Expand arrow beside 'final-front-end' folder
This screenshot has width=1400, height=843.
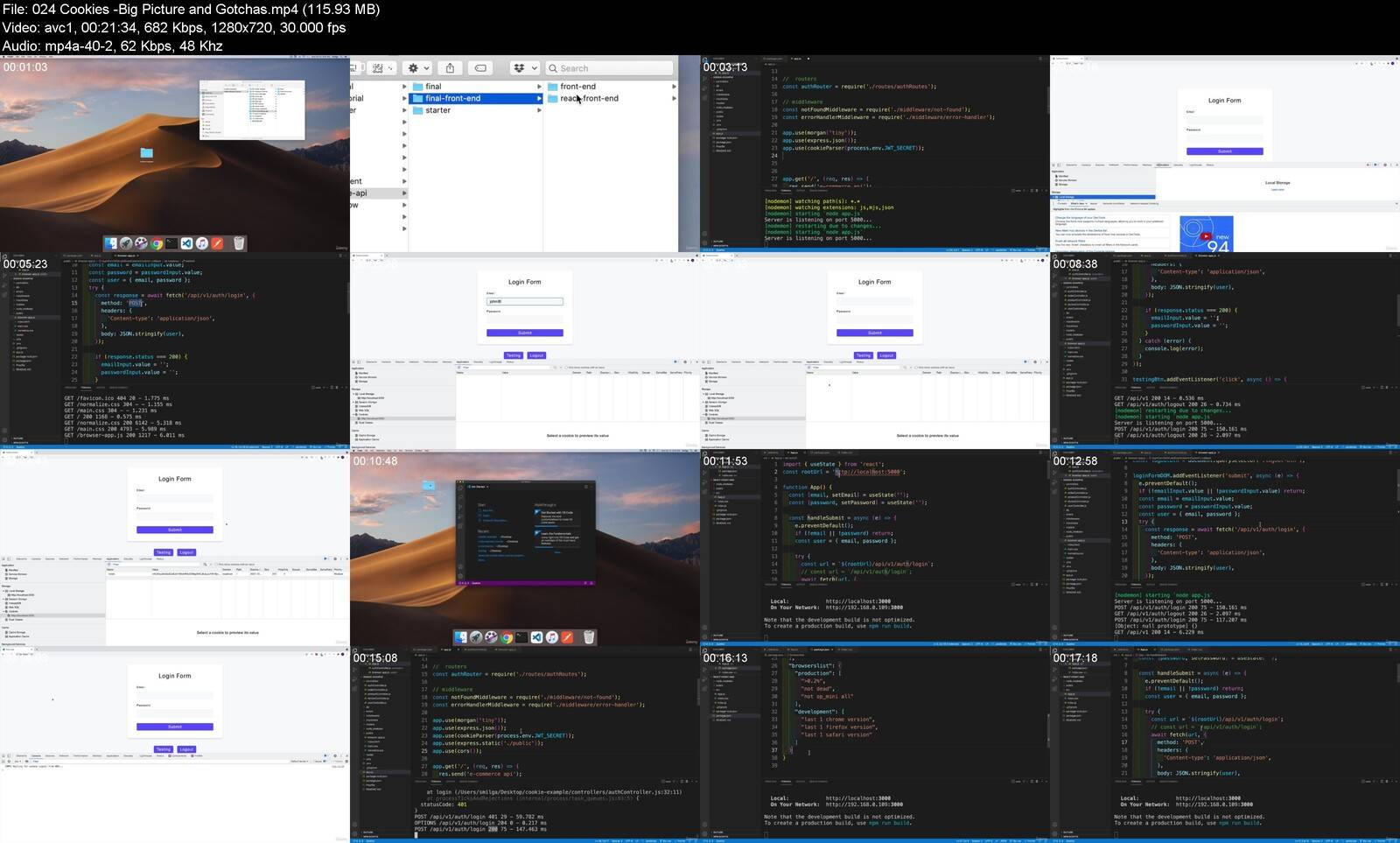tap(539, 98)
